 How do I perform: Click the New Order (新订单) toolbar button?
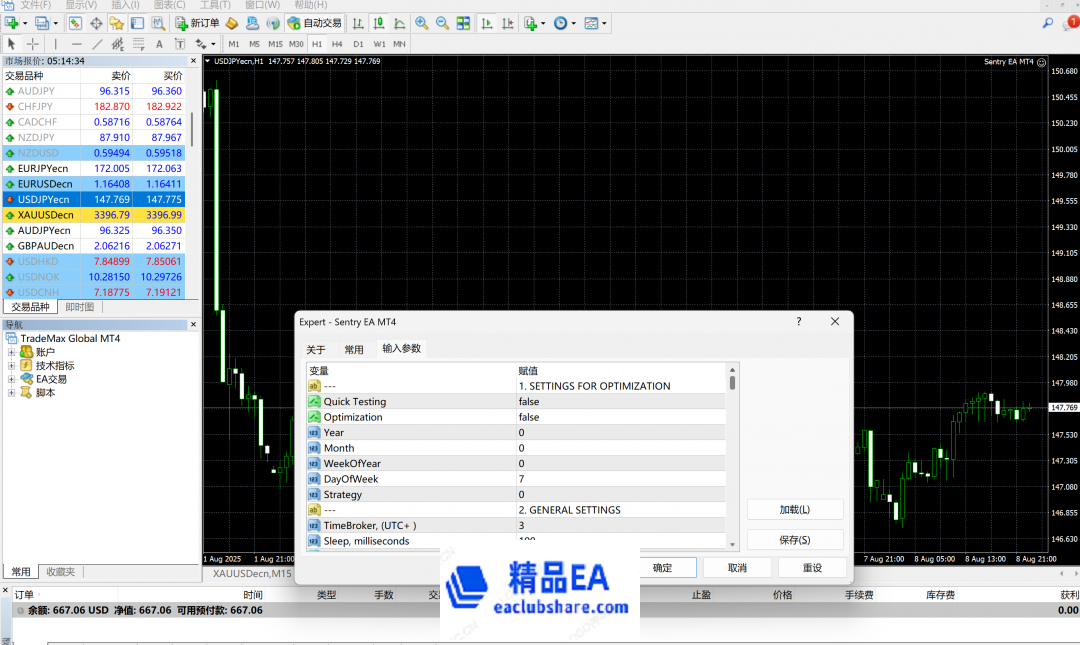coord(197,23)
